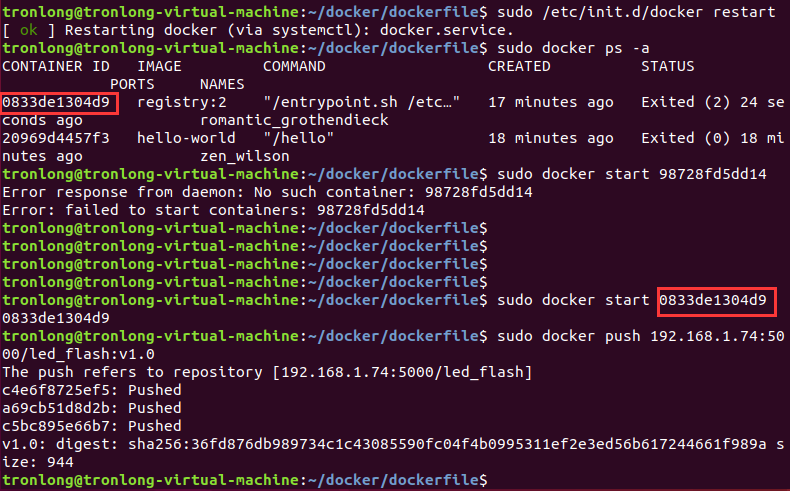Click the STATUS column header
790x491 pixels.
(x=668, y=66)
